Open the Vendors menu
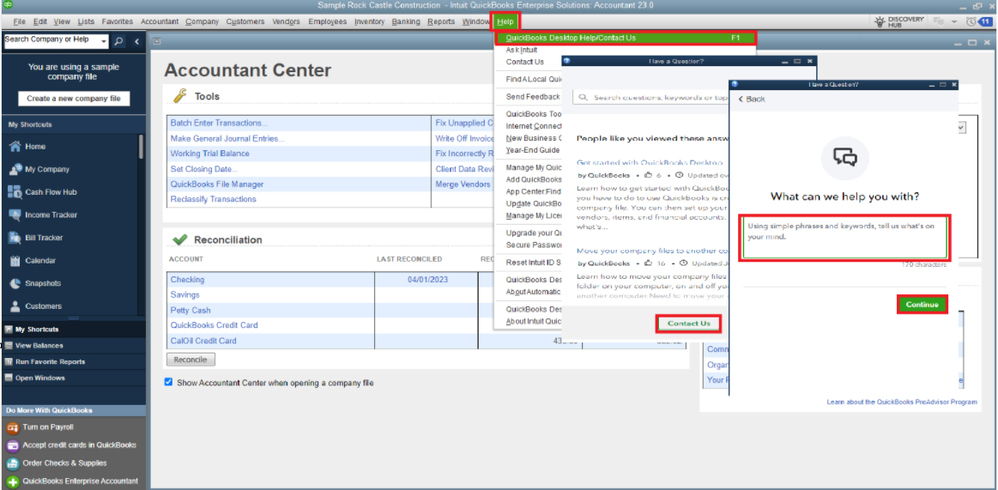The height and width of the screenshot is (490, 998). 286,22
